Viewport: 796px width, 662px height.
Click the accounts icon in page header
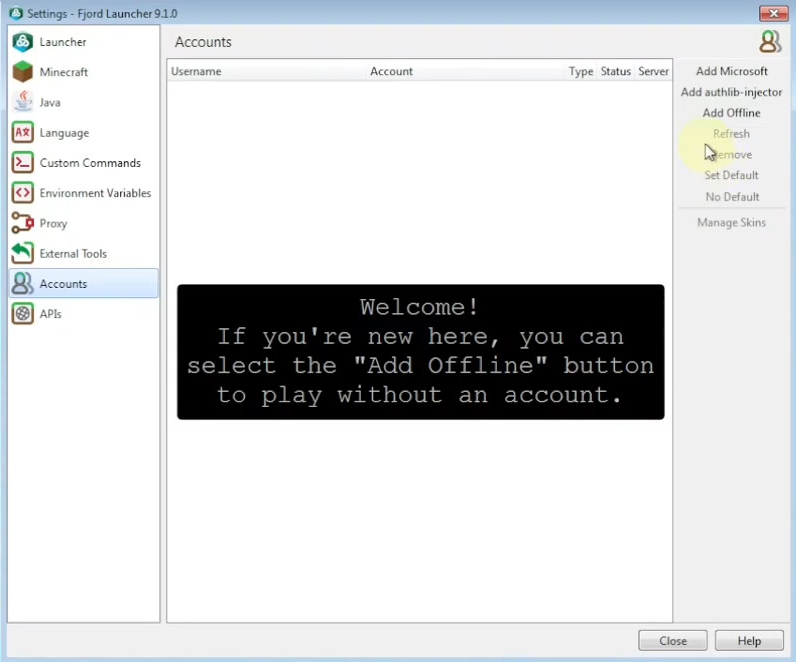(x=770, y=42)
